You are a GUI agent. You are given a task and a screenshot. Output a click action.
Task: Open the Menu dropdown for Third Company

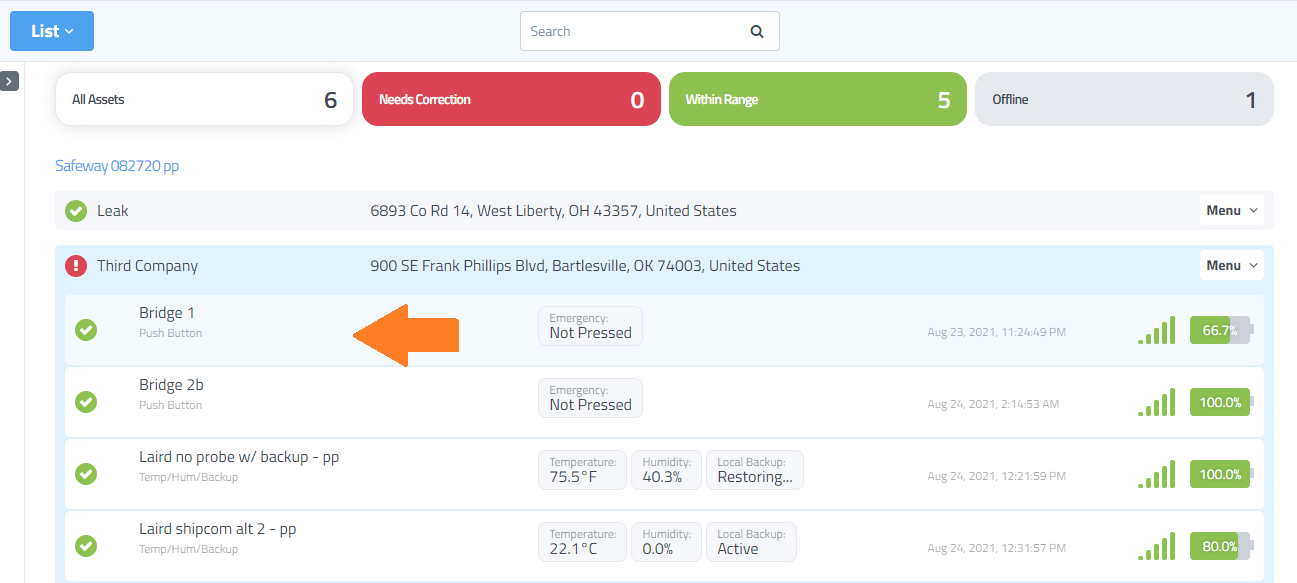pos(1231,266)
